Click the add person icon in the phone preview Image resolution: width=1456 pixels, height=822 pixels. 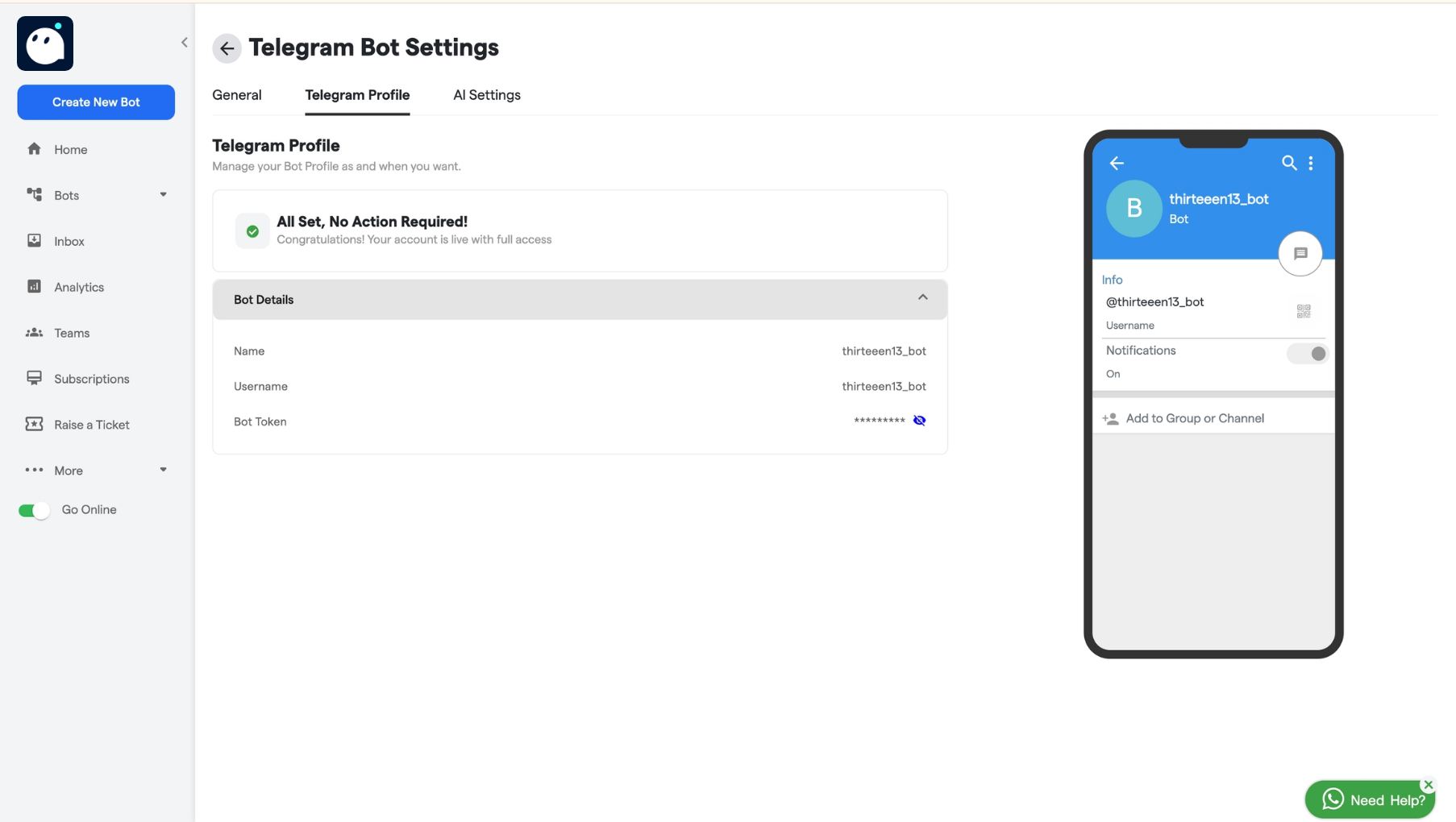click(x=1111, y=418)
